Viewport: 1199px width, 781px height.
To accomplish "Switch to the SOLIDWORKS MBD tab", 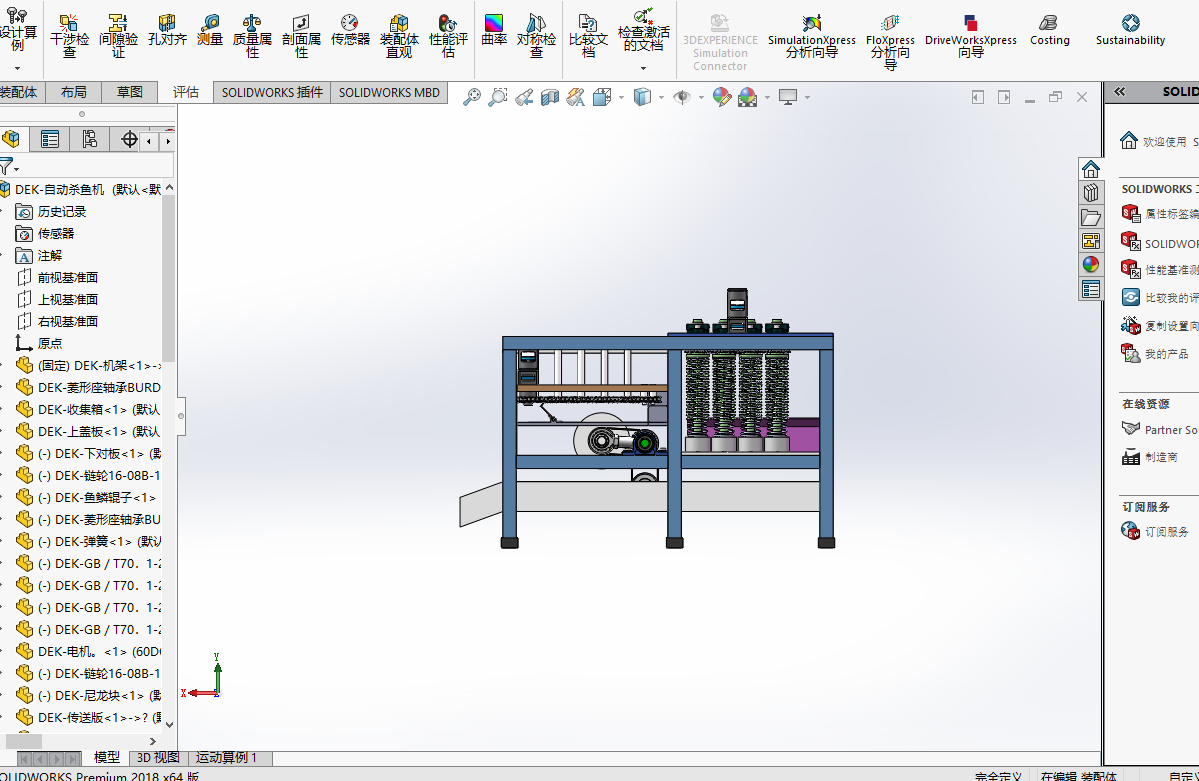I will 389,93.
